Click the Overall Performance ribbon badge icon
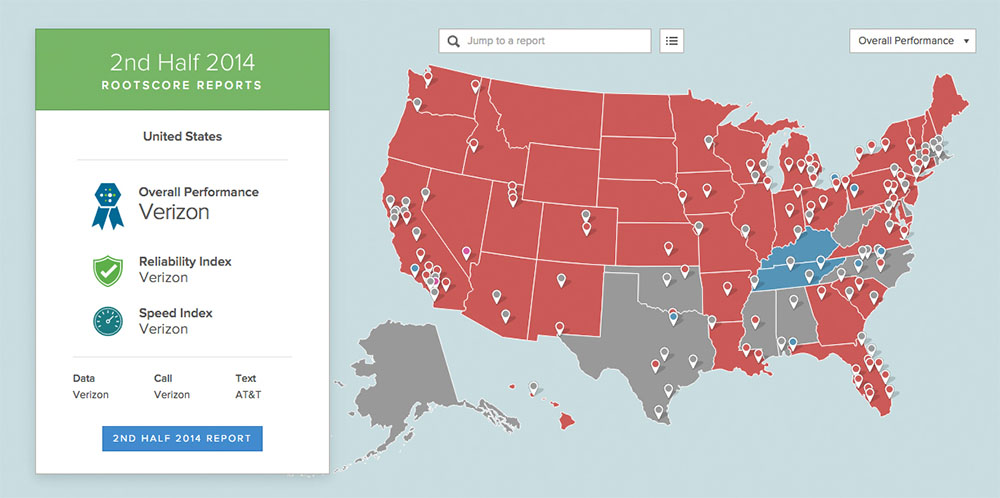The height and width of the screenshot is (498, 1000). pyautogui.click(x=105, y=205)
